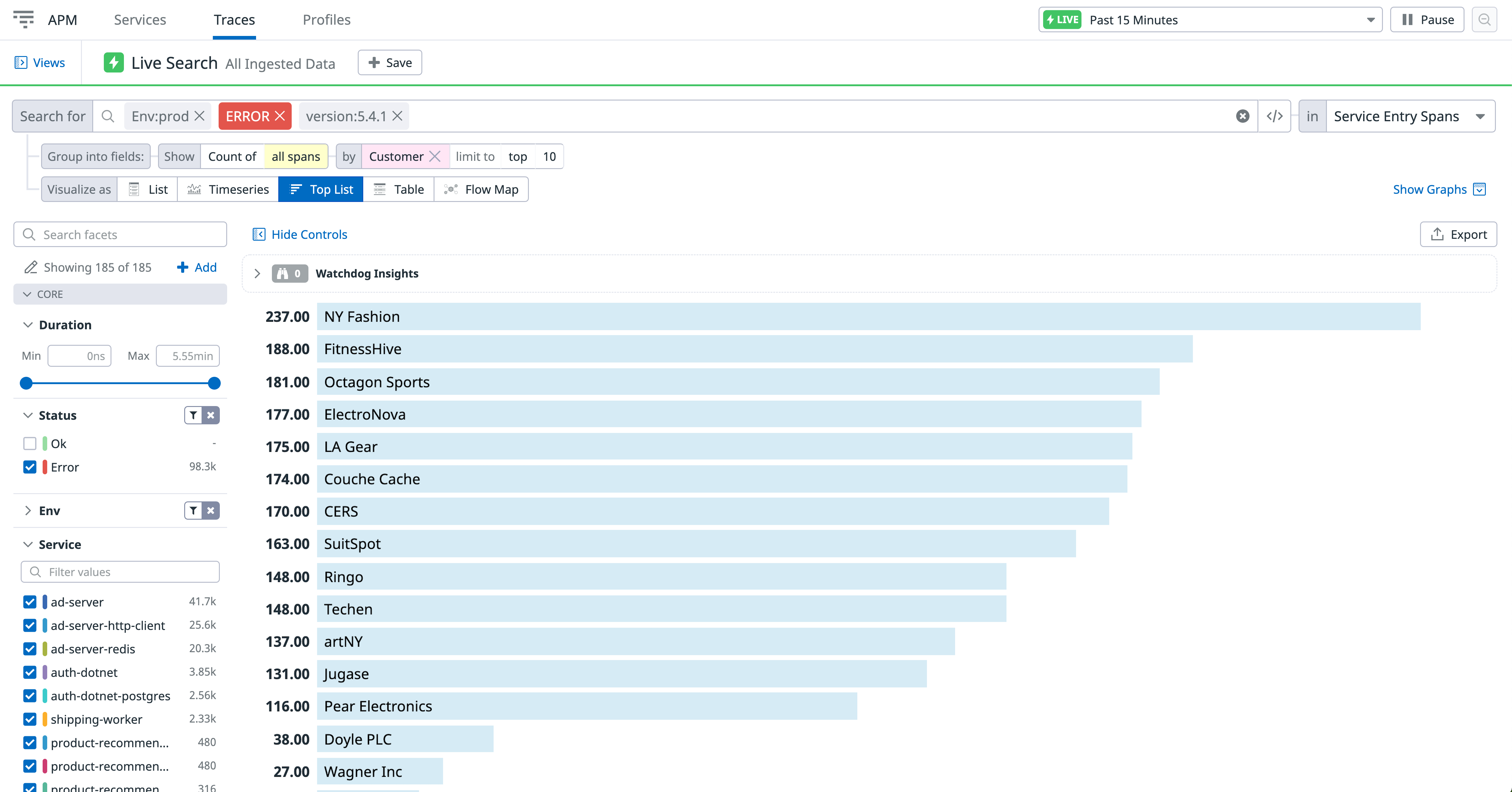
Task: Expand the Env facet section
Action: (x=28, y=510)
